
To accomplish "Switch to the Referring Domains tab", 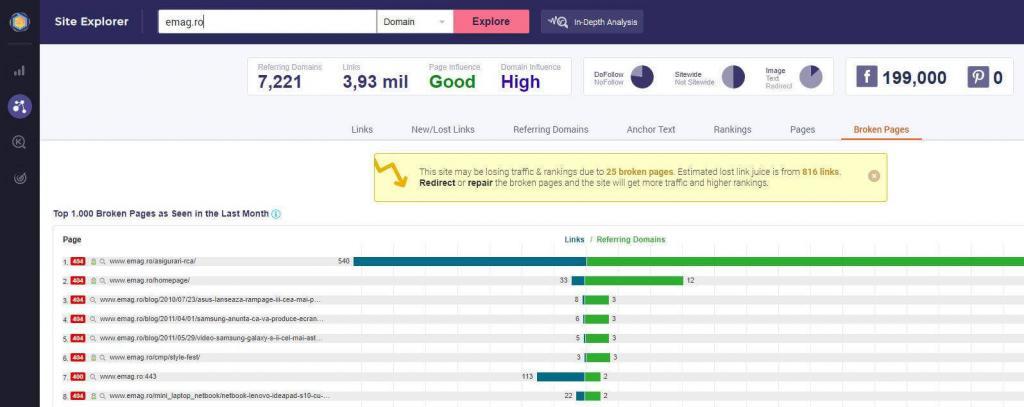I will pos(551,129).
